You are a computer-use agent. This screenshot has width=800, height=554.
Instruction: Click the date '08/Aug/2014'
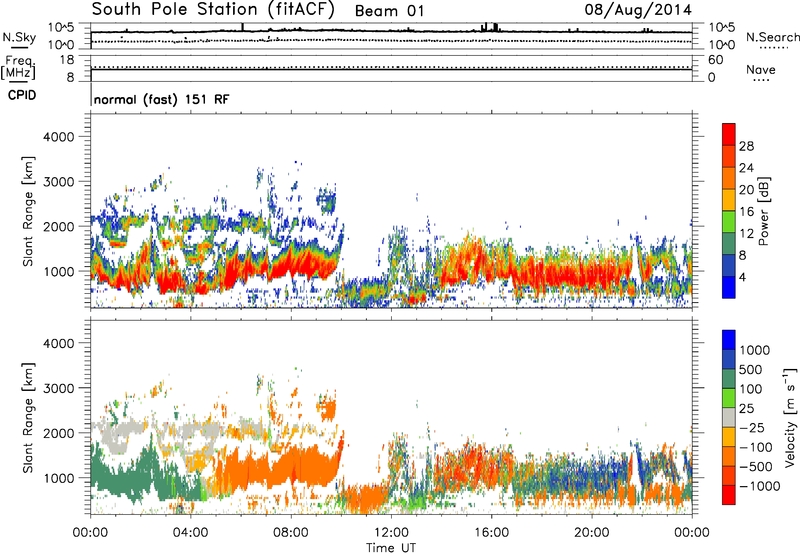tap(638, 10)
